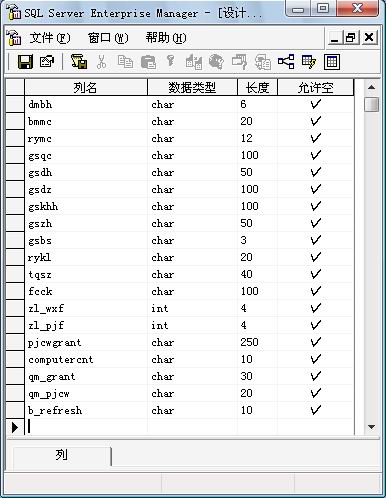This screenshot has height=498, width=386.
Task: Click length value 30 of qm_grant
Action: pos(246,376)
